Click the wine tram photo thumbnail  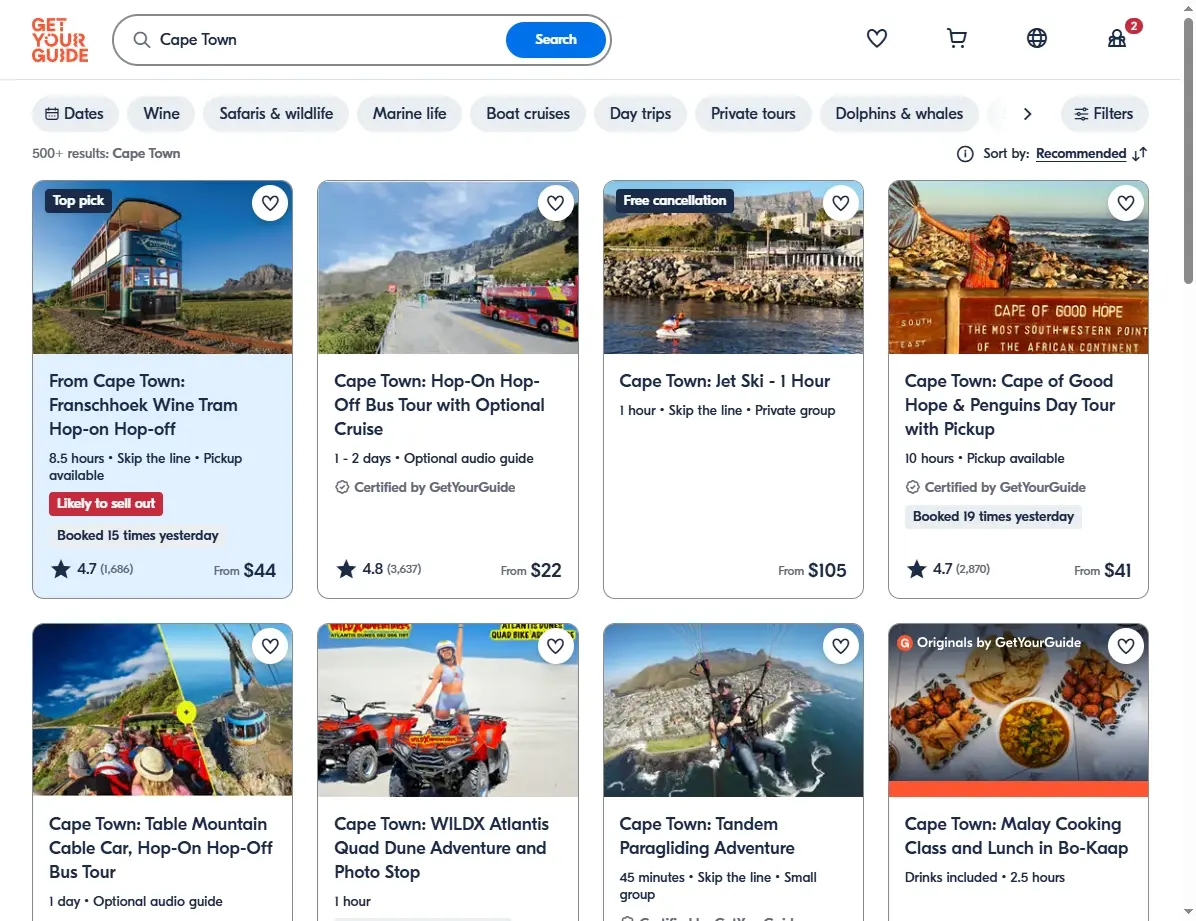click(162, 268)
